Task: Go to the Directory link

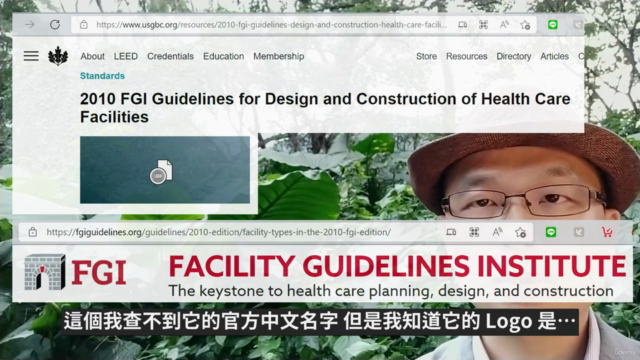Action: 513,56
